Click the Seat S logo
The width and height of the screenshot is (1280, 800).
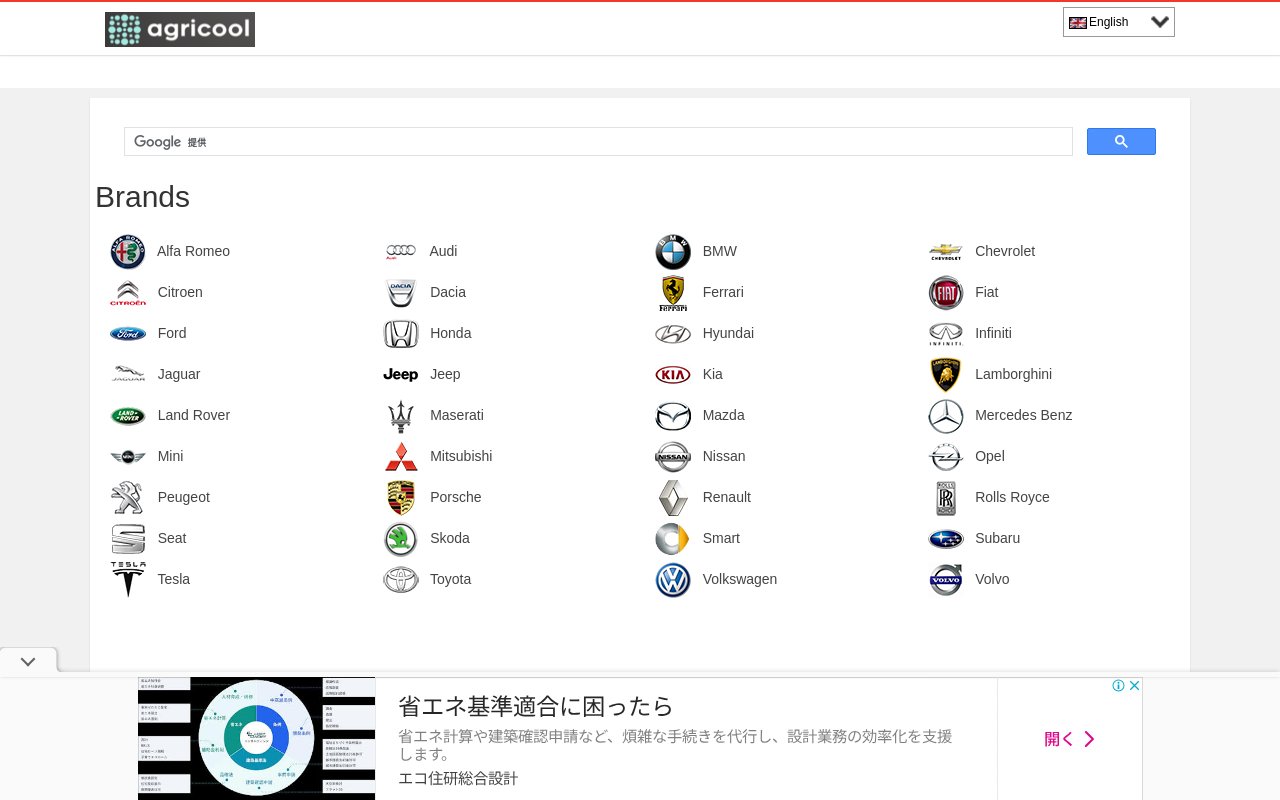click(128, 539)
